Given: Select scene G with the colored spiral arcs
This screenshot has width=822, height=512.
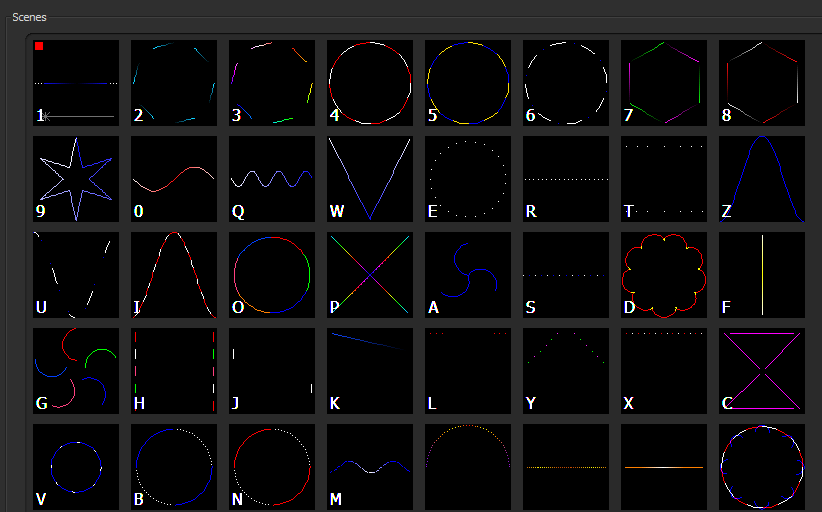Looking at the screenshot, I should coord(76,371).
